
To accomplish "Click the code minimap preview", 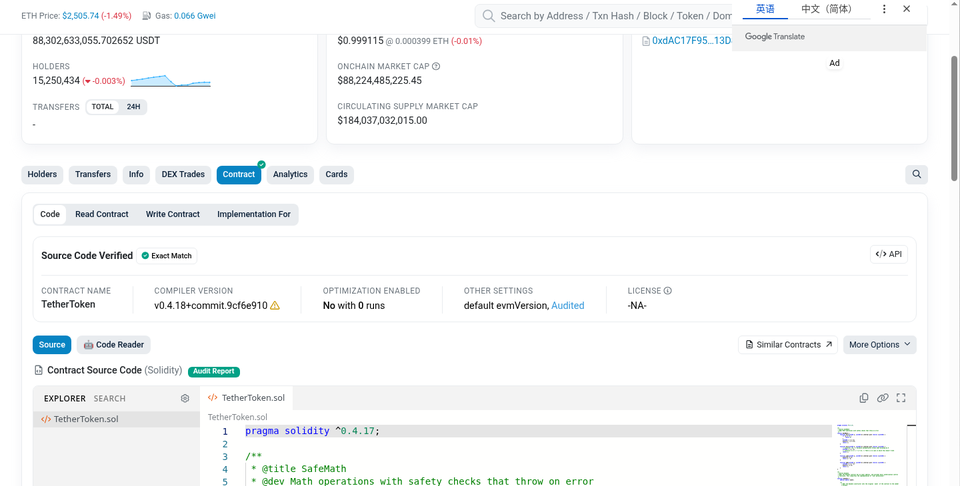I will (x=868, y=454).
